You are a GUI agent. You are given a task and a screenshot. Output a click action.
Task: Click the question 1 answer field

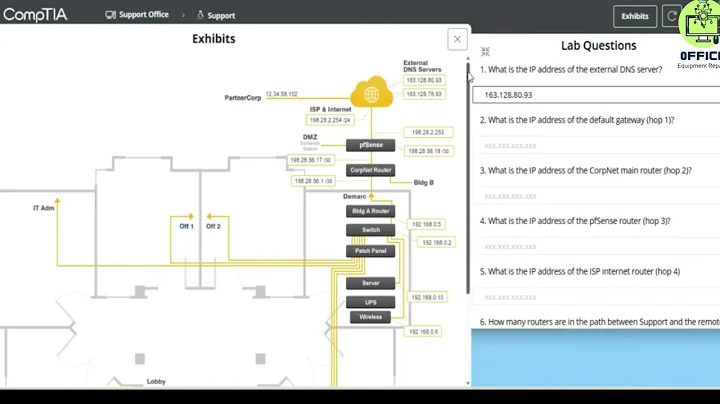click(596, 95)
